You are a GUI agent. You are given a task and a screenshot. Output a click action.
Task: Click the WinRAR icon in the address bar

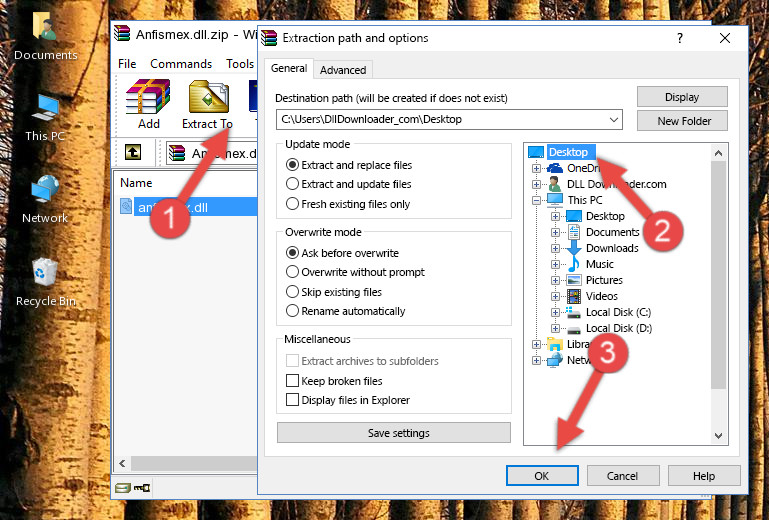(x=177, y=154)
